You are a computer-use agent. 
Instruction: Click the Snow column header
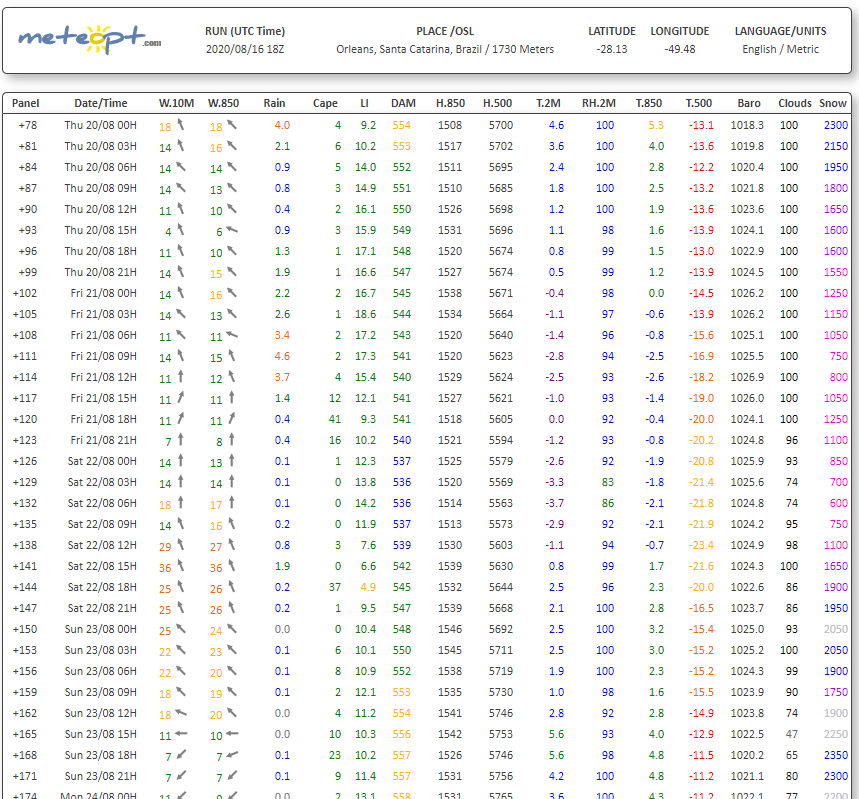click(833, 103)
